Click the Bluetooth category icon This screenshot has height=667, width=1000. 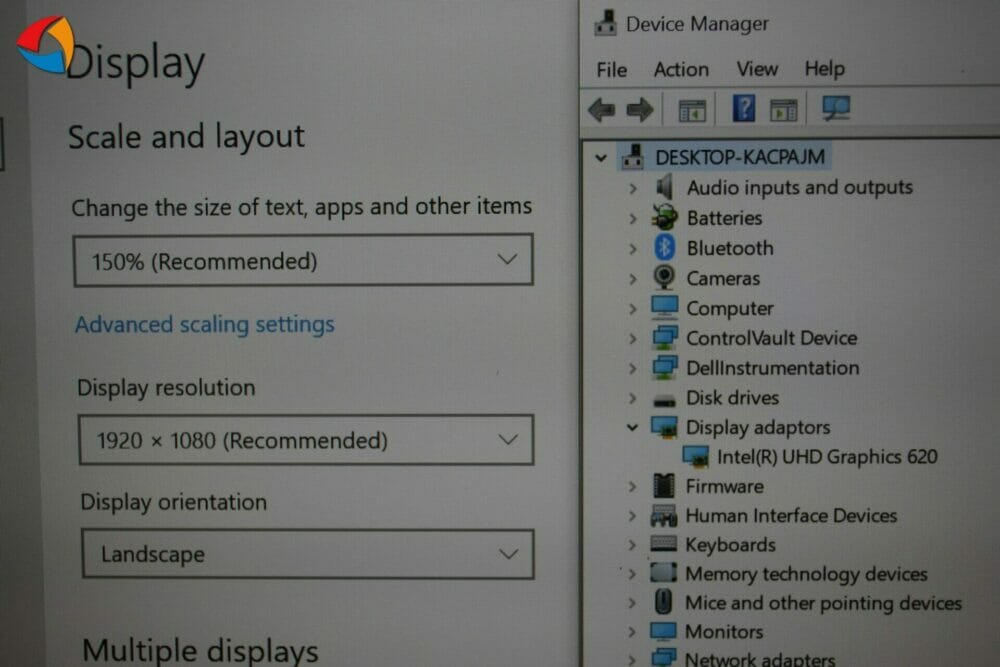click(x=665, y=247)
